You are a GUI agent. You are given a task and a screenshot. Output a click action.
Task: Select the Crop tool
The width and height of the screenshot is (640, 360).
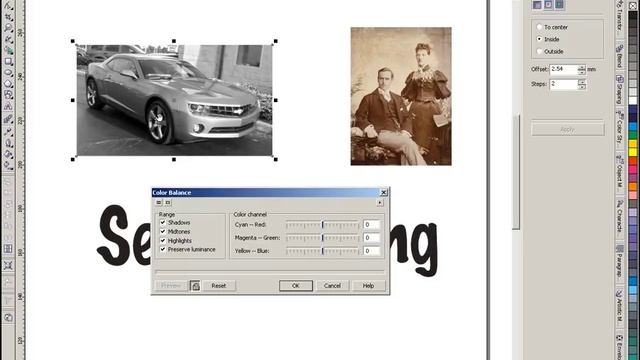[8, 18]
